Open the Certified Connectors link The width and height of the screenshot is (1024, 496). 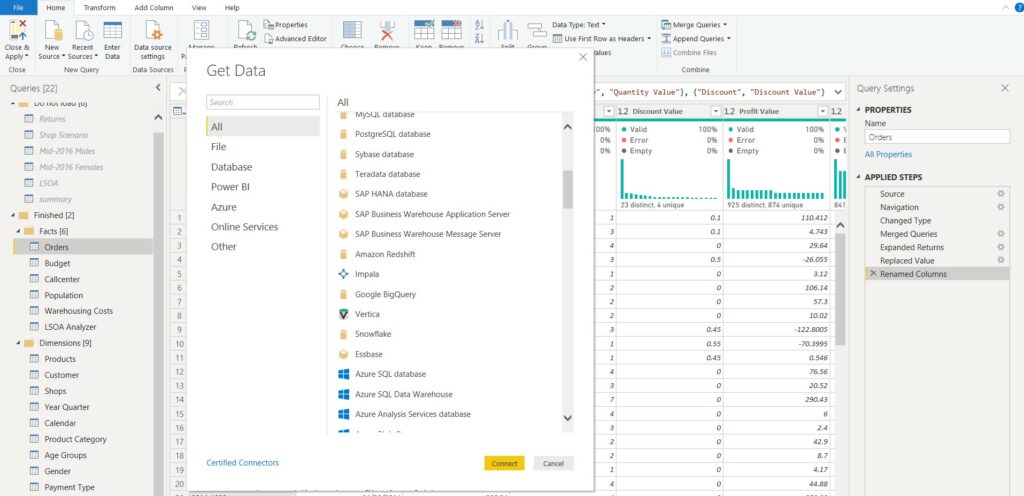[x=242, y=463]
